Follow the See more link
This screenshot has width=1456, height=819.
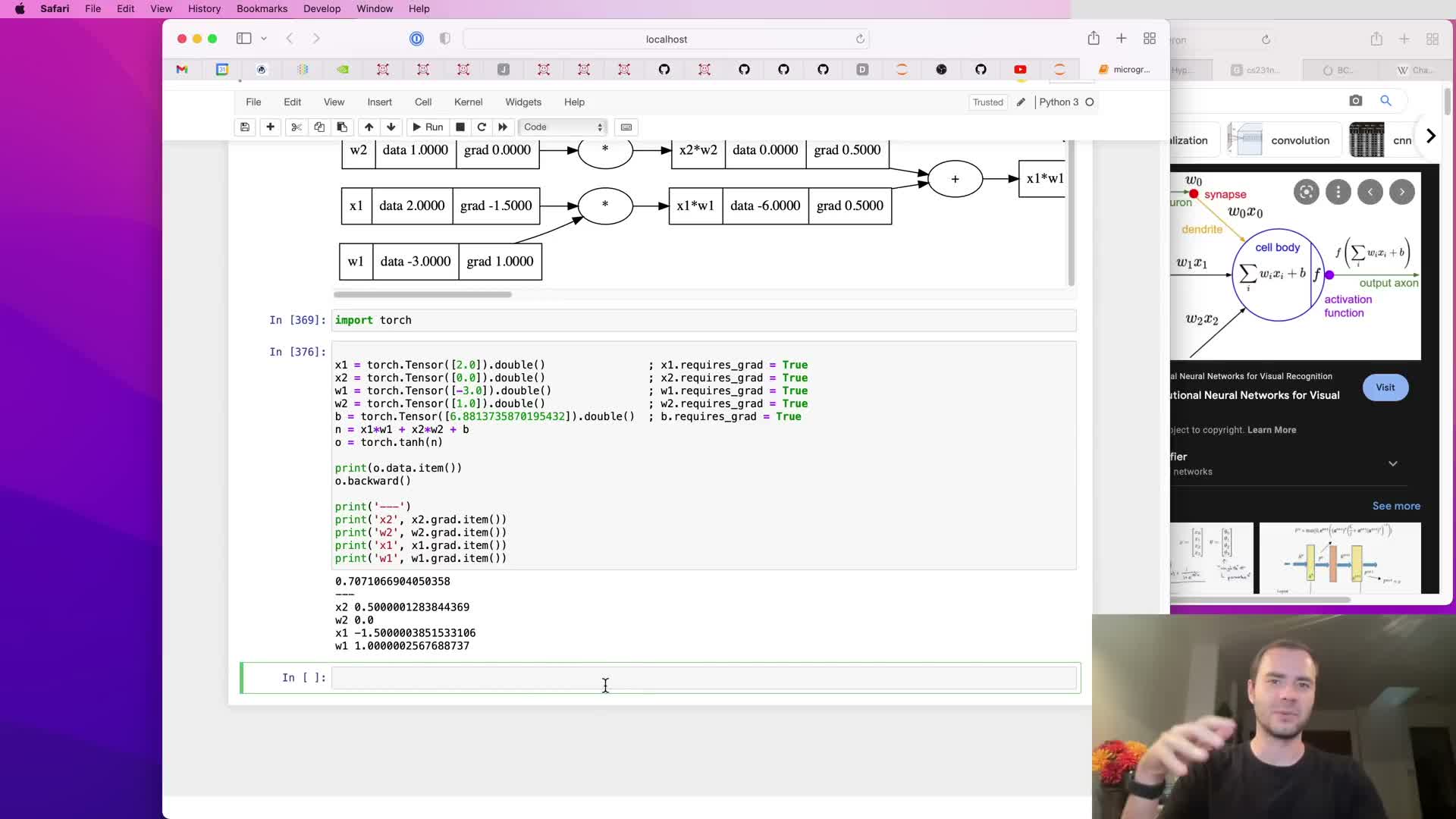tap(1396, 506)
